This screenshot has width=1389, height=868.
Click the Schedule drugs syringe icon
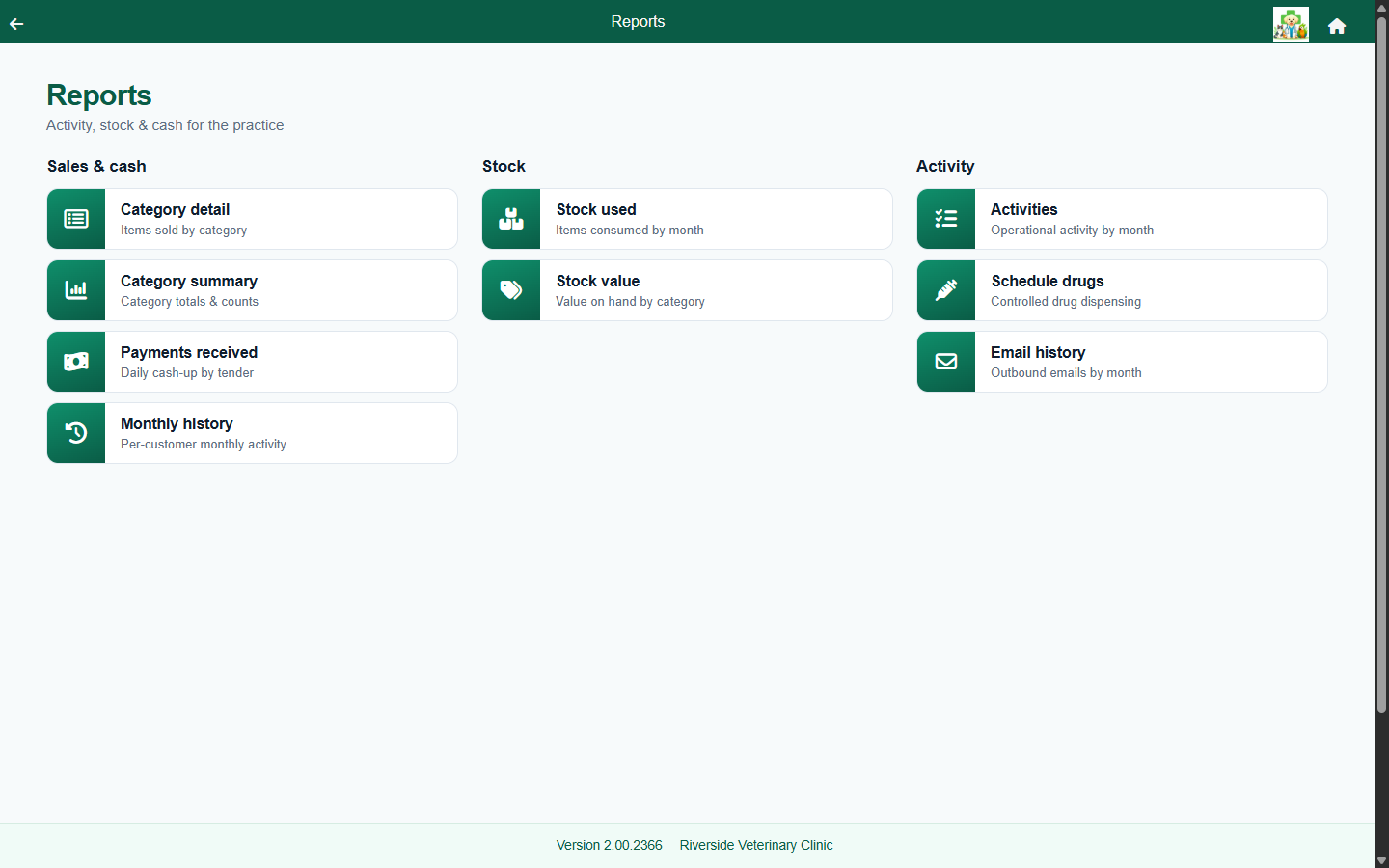946,290
